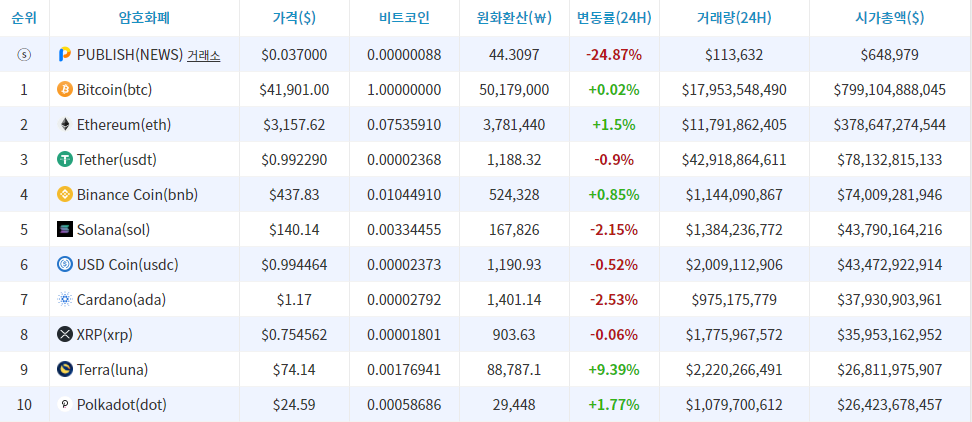972x422 pixels.
Task: Select Solana price $140.14
Action: (x=294, y=230)
